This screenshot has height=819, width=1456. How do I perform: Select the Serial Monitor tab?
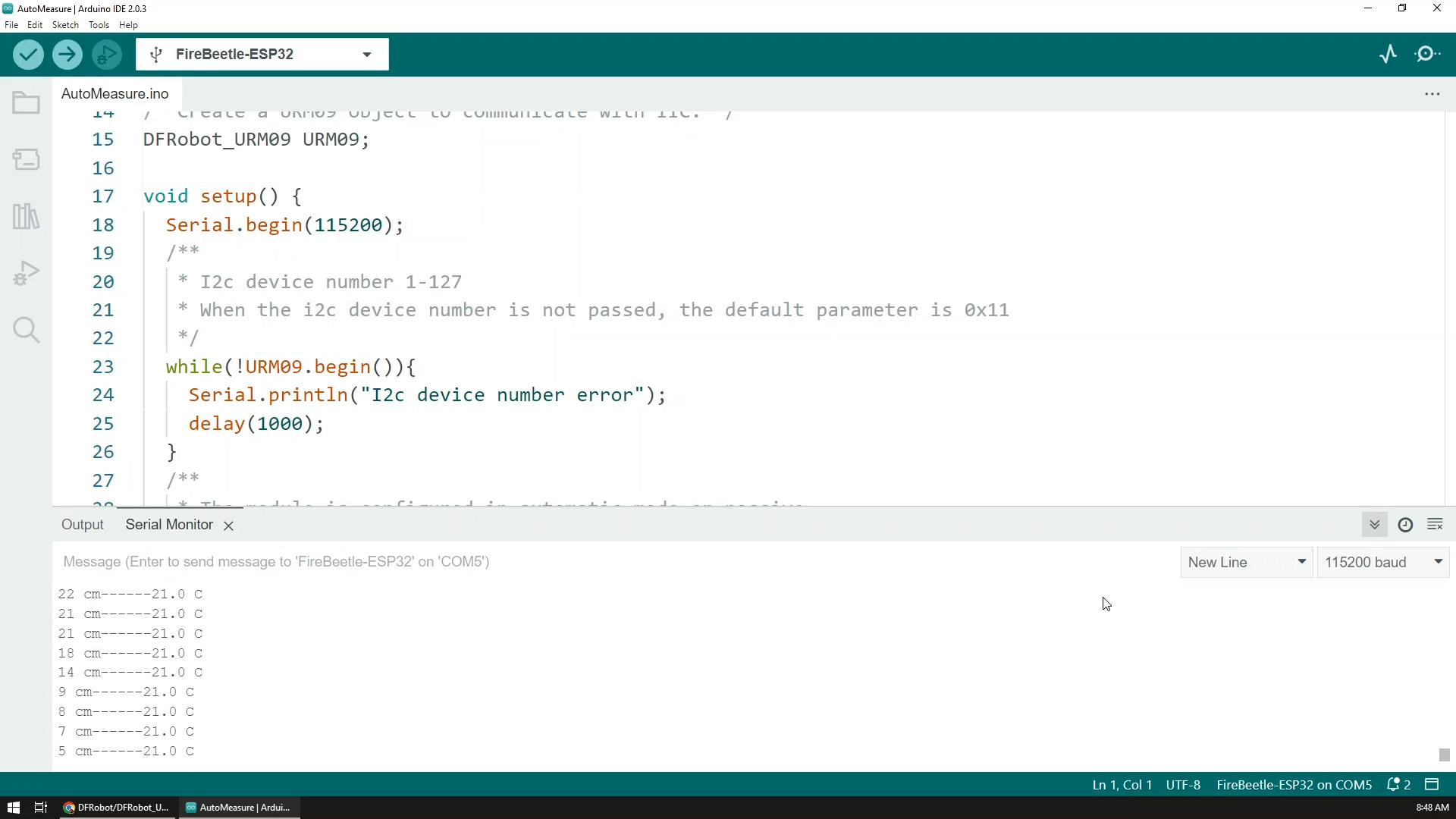pos(168,524)
